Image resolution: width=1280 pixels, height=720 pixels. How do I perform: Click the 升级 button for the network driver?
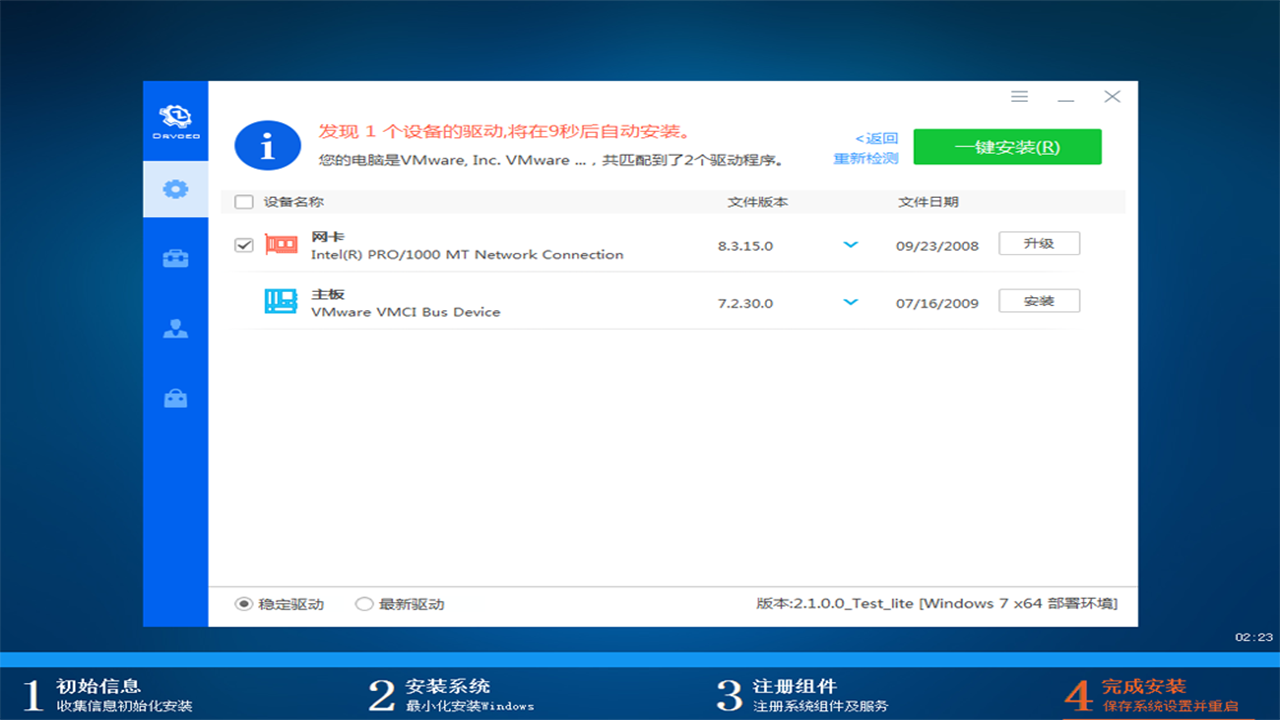pos(1039,242)
